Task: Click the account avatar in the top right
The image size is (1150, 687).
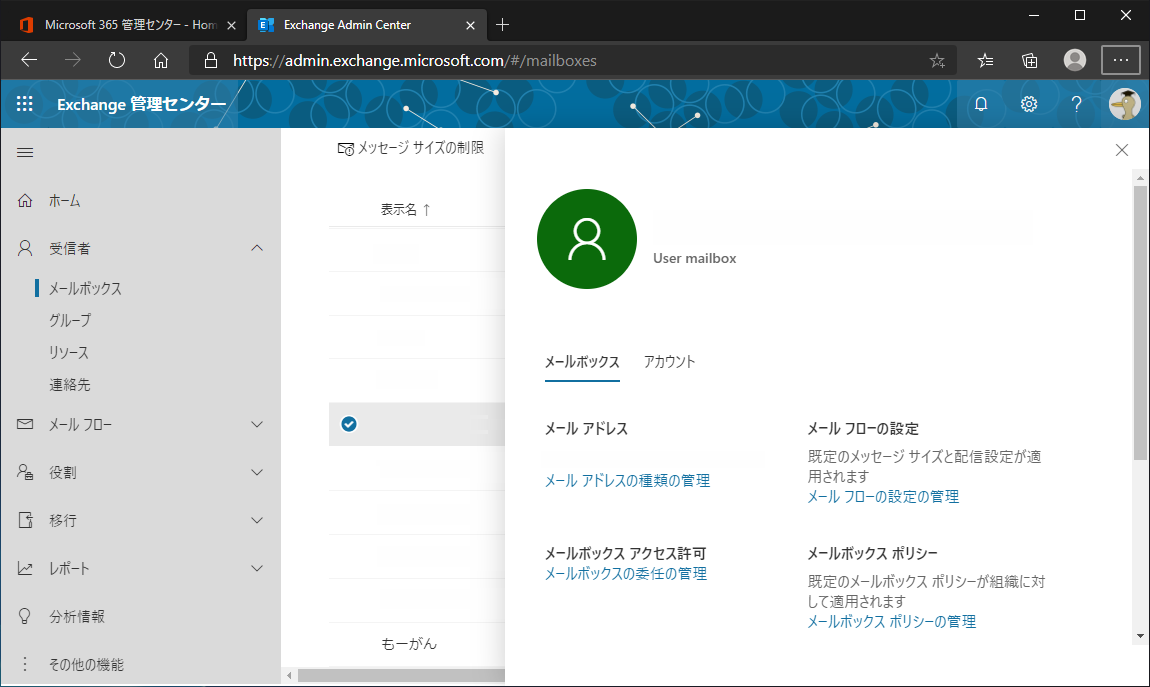Action: coord(1125,104)
